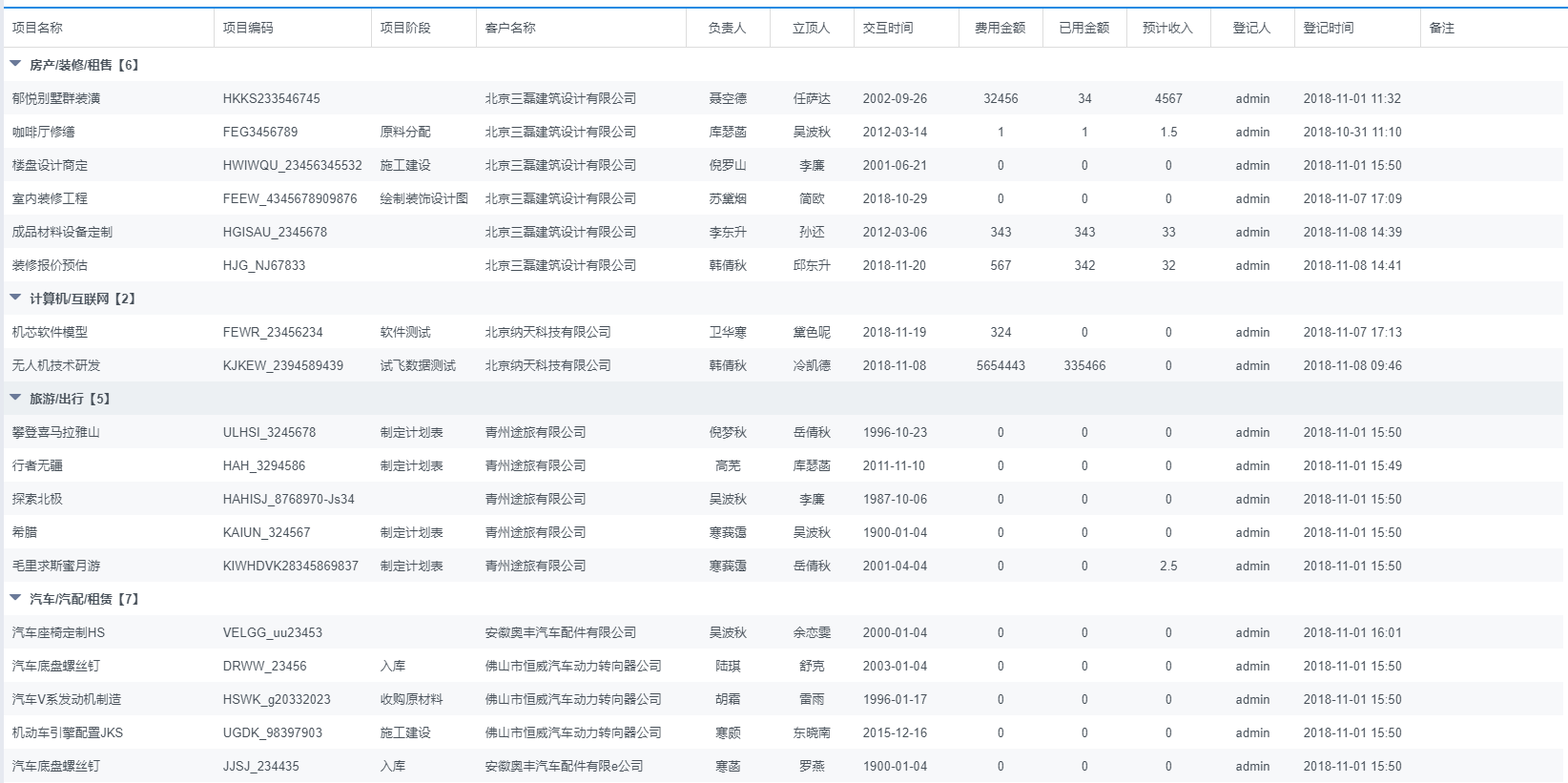The image size is (1568, 783).
Task: Click the 负责人 column header
Action: 728,28
